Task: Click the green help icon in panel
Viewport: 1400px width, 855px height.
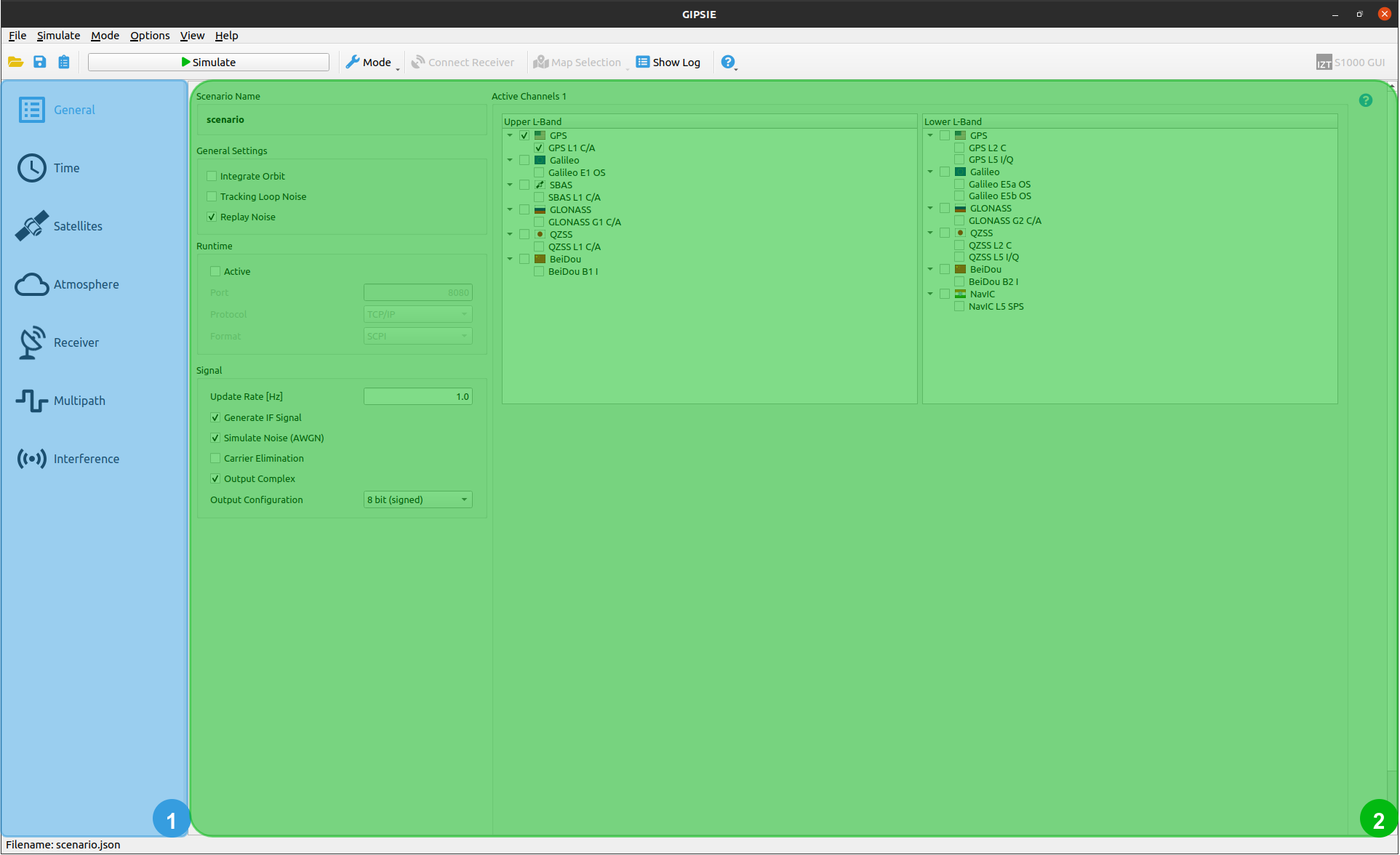Action: [1365, 100]
